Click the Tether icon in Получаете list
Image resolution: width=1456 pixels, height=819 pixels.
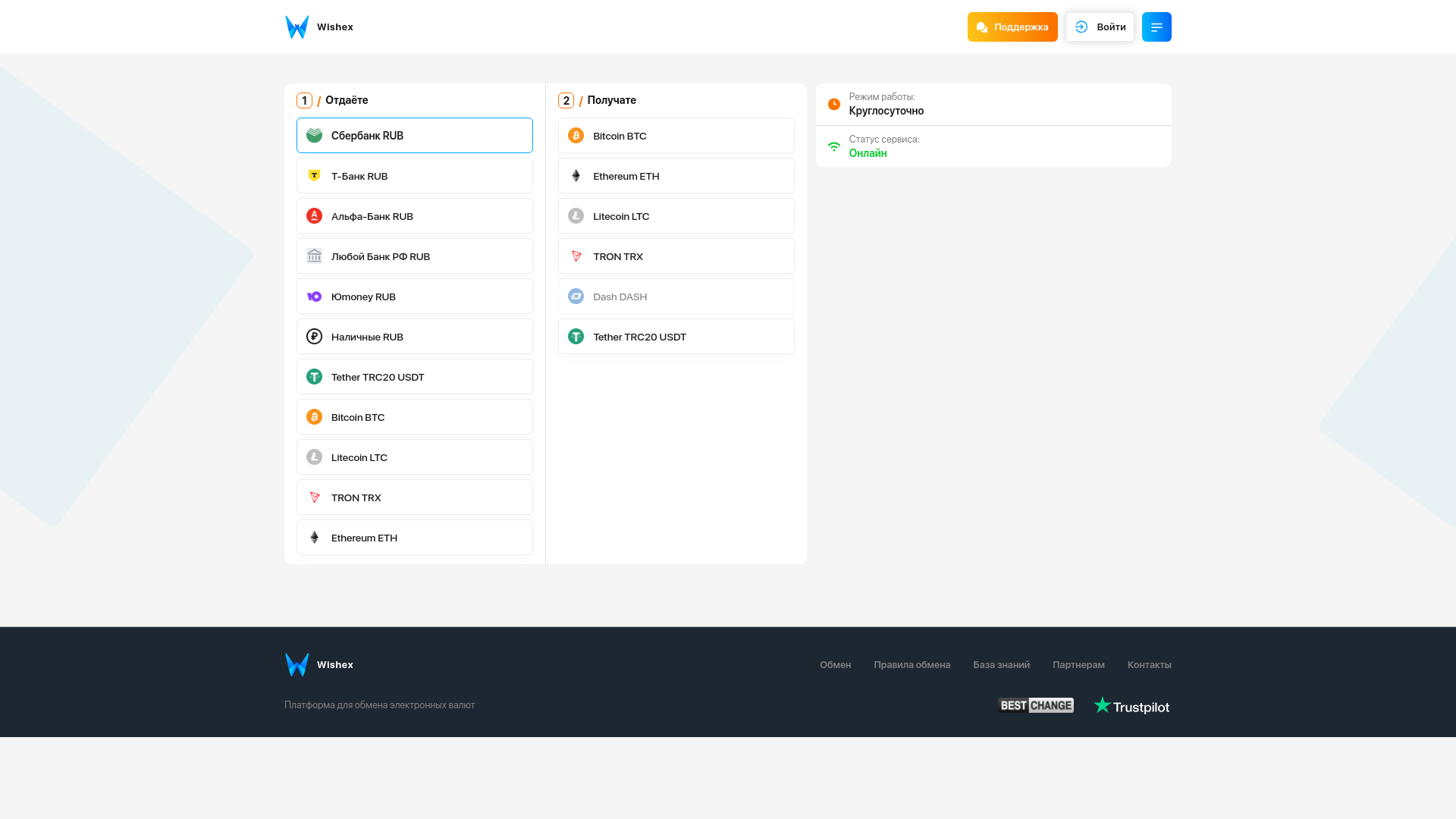576,337
